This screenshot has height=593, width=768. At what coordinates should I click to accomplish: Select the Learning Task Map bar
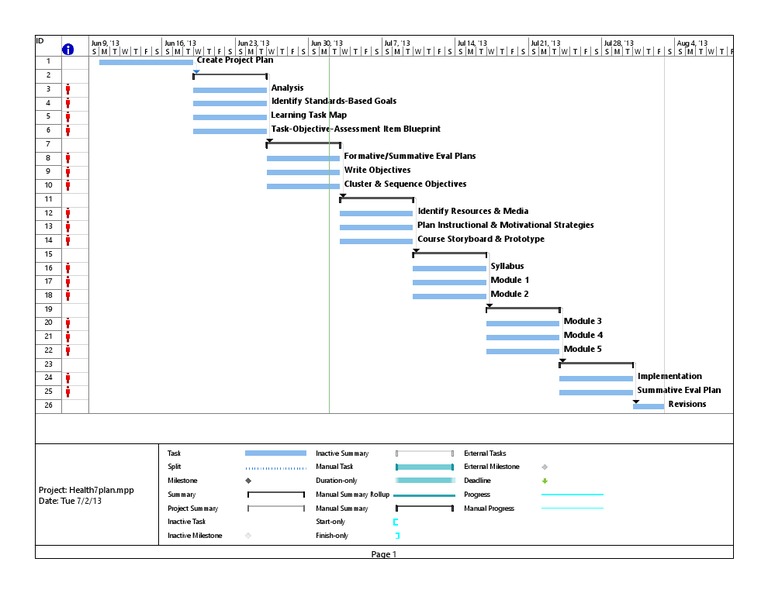click(x=230, y=117)
